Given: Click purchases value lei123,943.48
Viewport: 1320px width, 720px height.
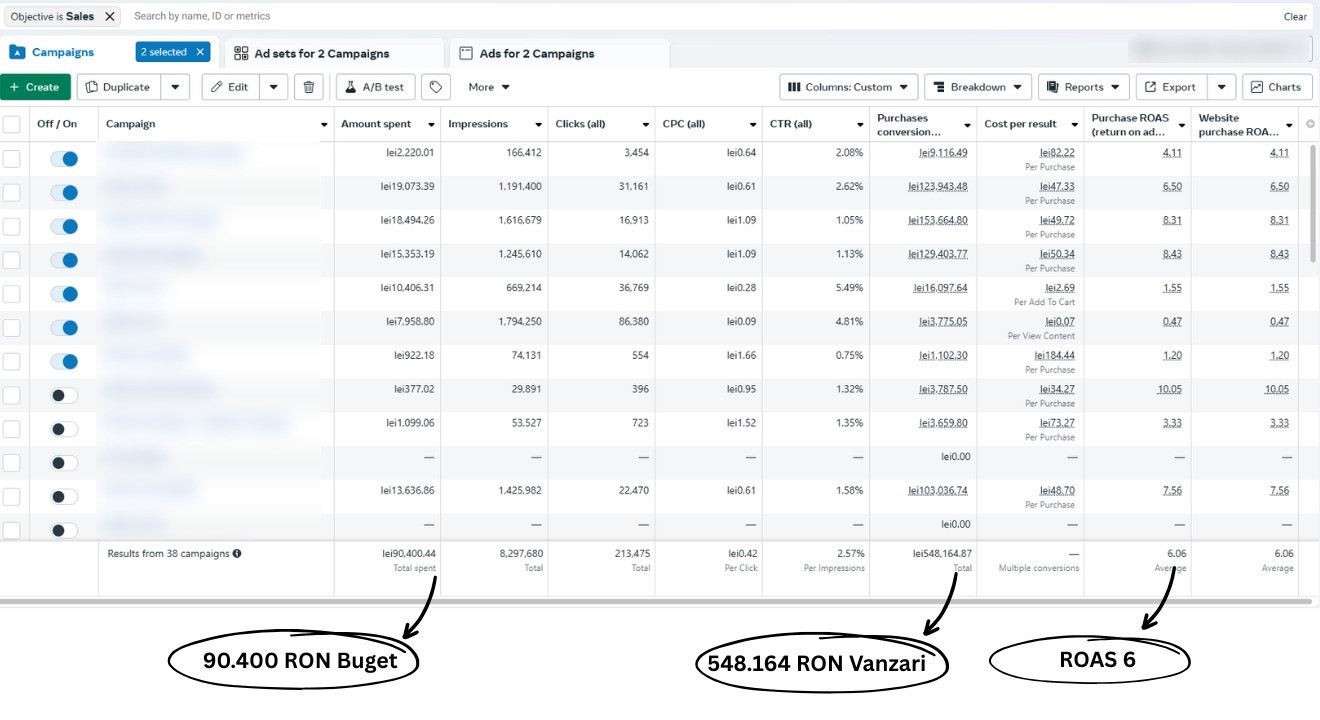Looking at the screenshot, I should click(938, 187).
